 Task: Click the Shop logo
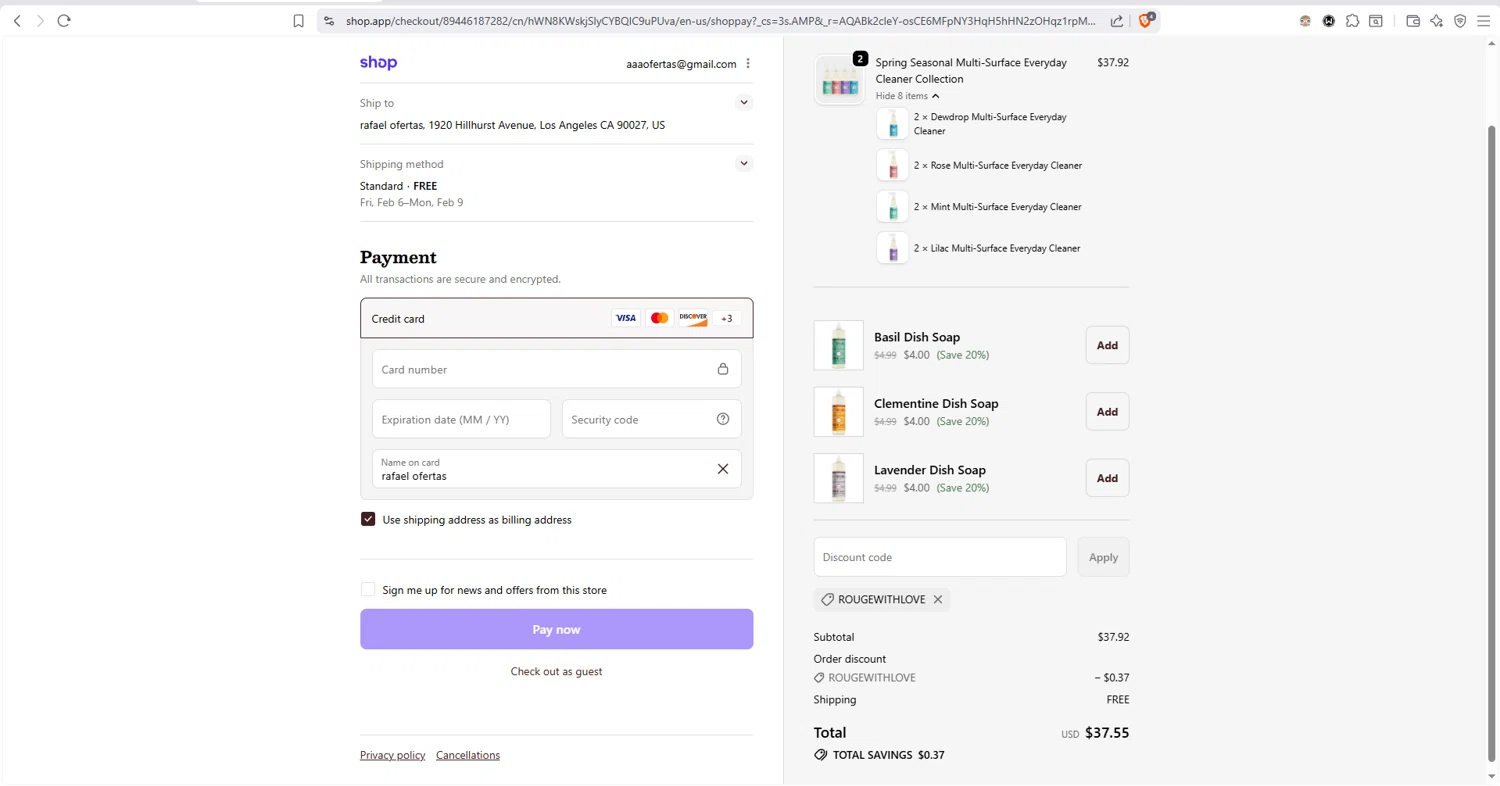click(378, 63)
